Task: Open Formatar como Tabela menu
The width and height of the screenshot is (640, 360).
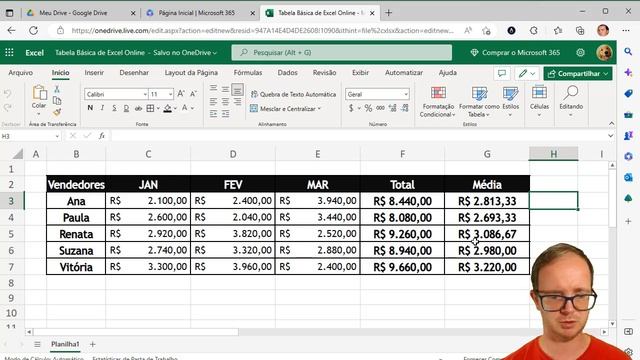Action: [479, 102]
